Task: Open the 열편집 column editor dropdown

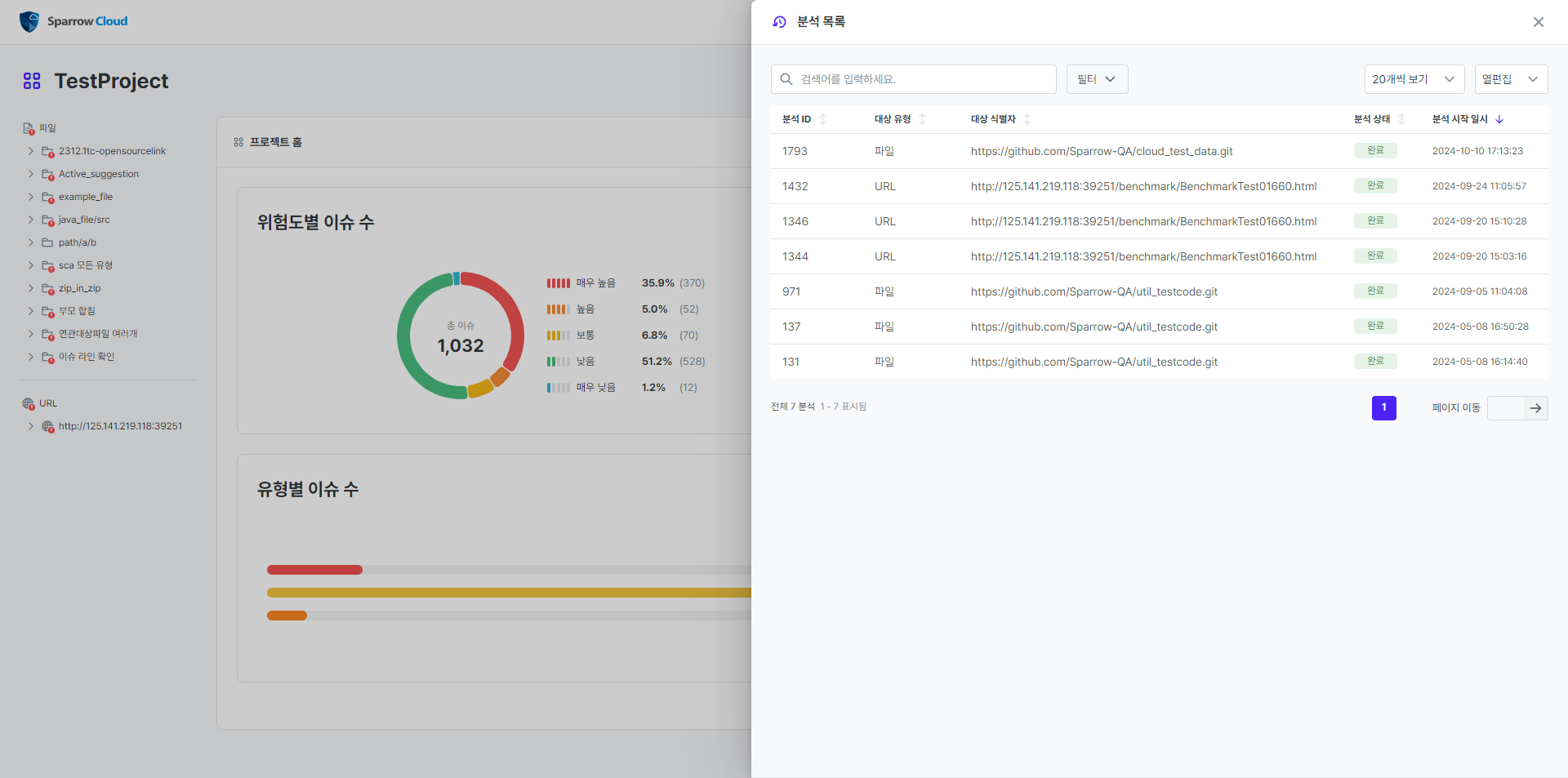Action: point(1511,79)
